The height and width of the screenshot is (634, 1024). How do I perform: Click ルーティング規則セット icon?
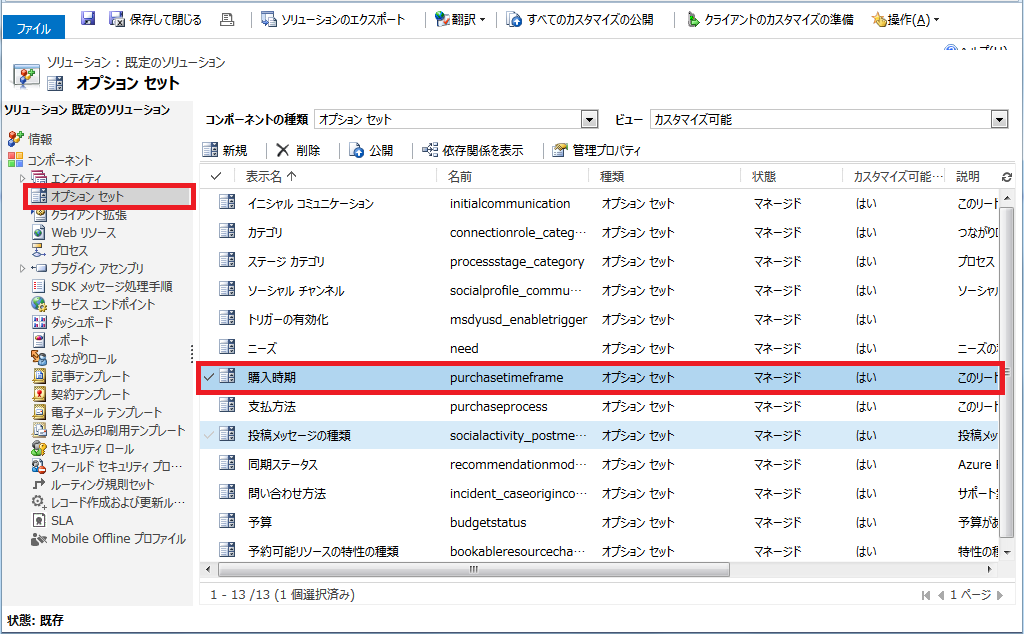[39, 484]
